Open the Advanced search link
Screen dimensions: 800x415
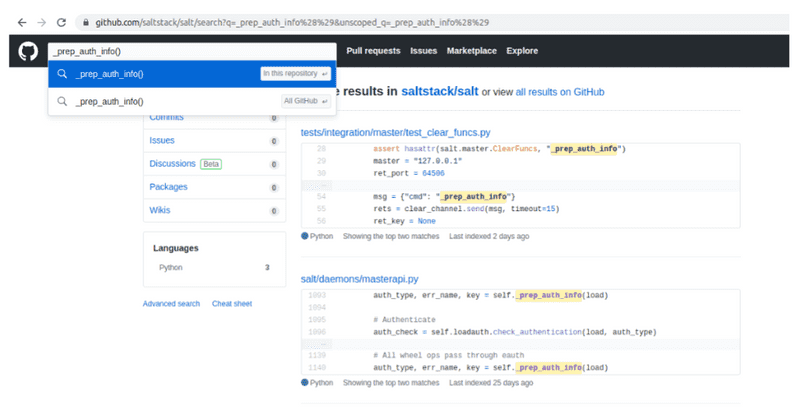coord(171,303)
